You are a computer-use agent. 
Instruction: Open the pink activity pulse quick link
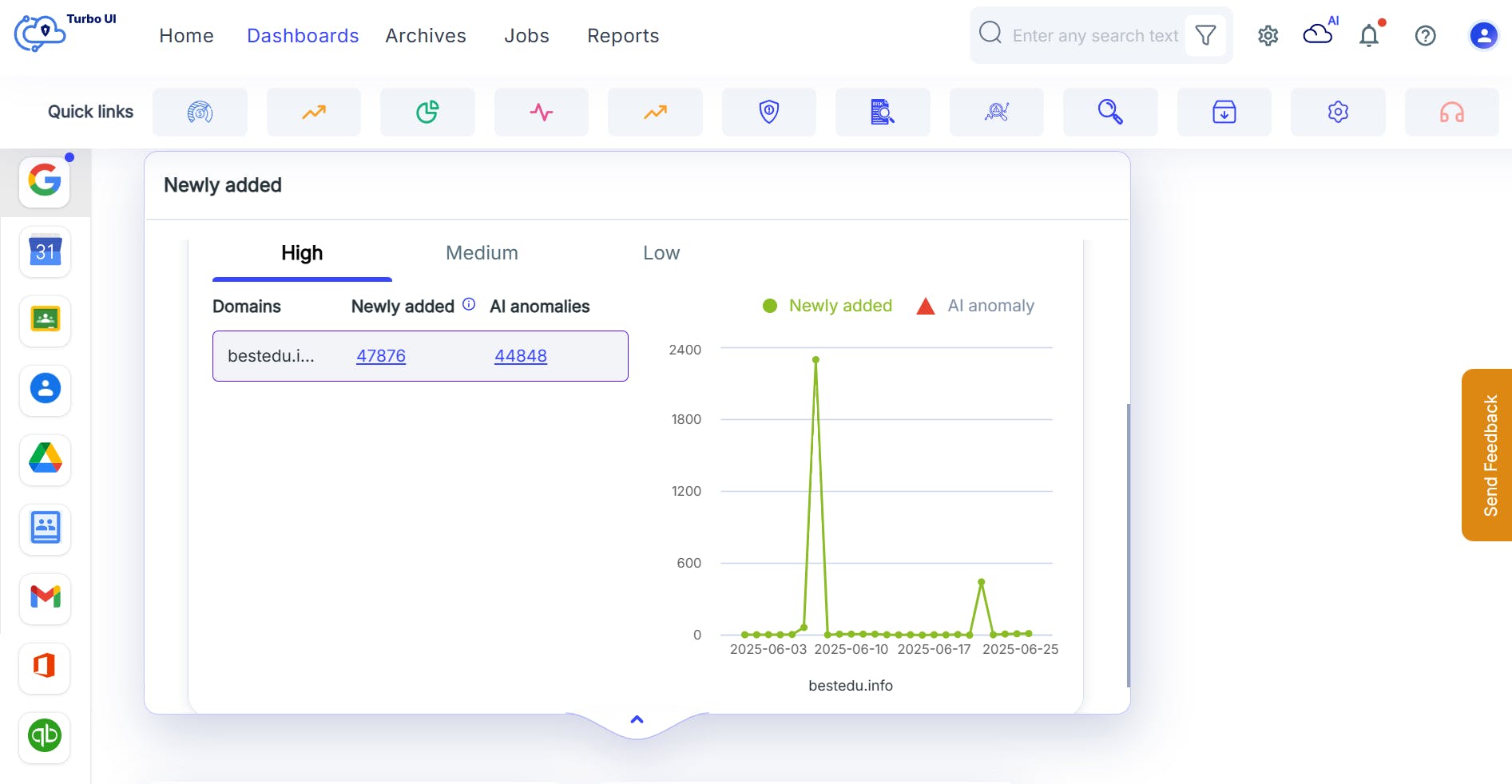542,112
